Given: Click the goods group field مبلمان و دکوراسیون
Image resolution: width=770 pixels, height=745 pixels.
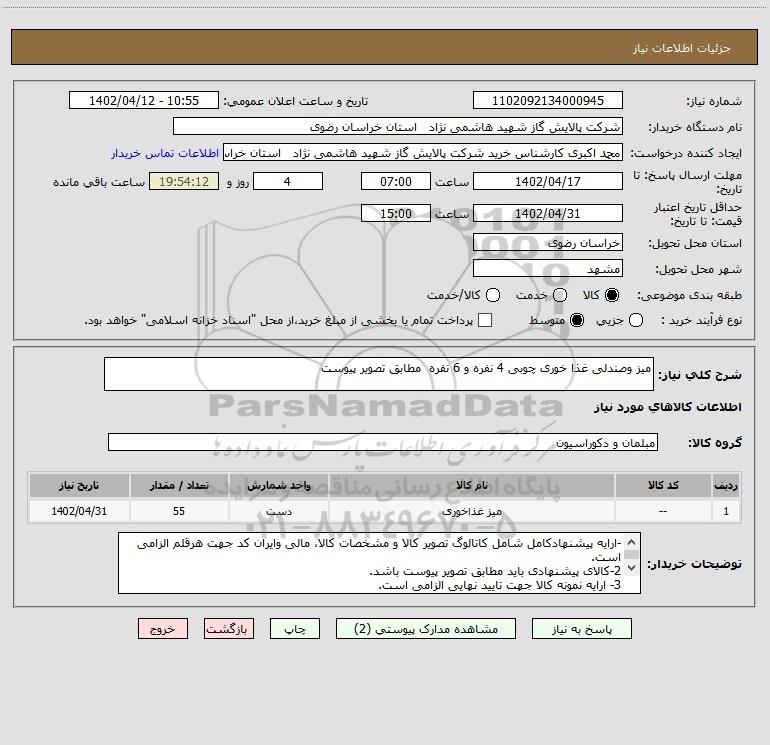Looking at the screenshot, I should (383, 442).
